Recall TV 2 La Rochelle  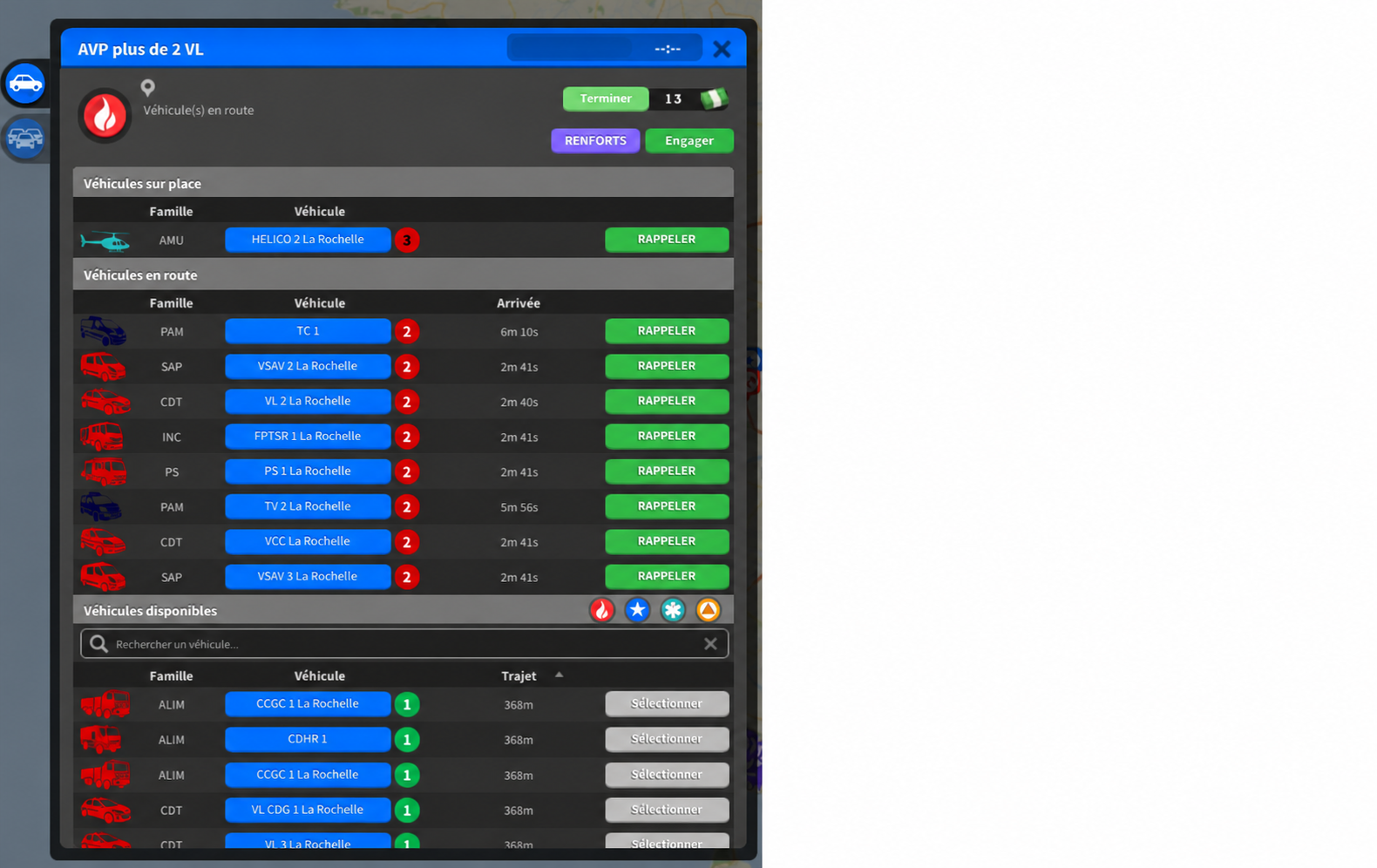point(667,506)
